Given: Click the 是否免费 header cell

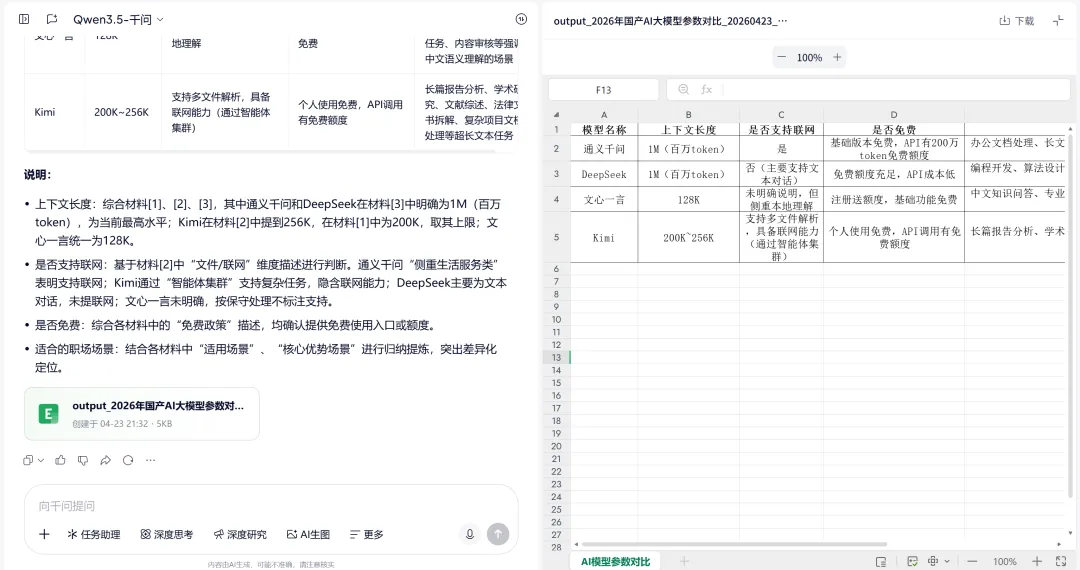Looking at the screenshot, I should tap(894, 129).
